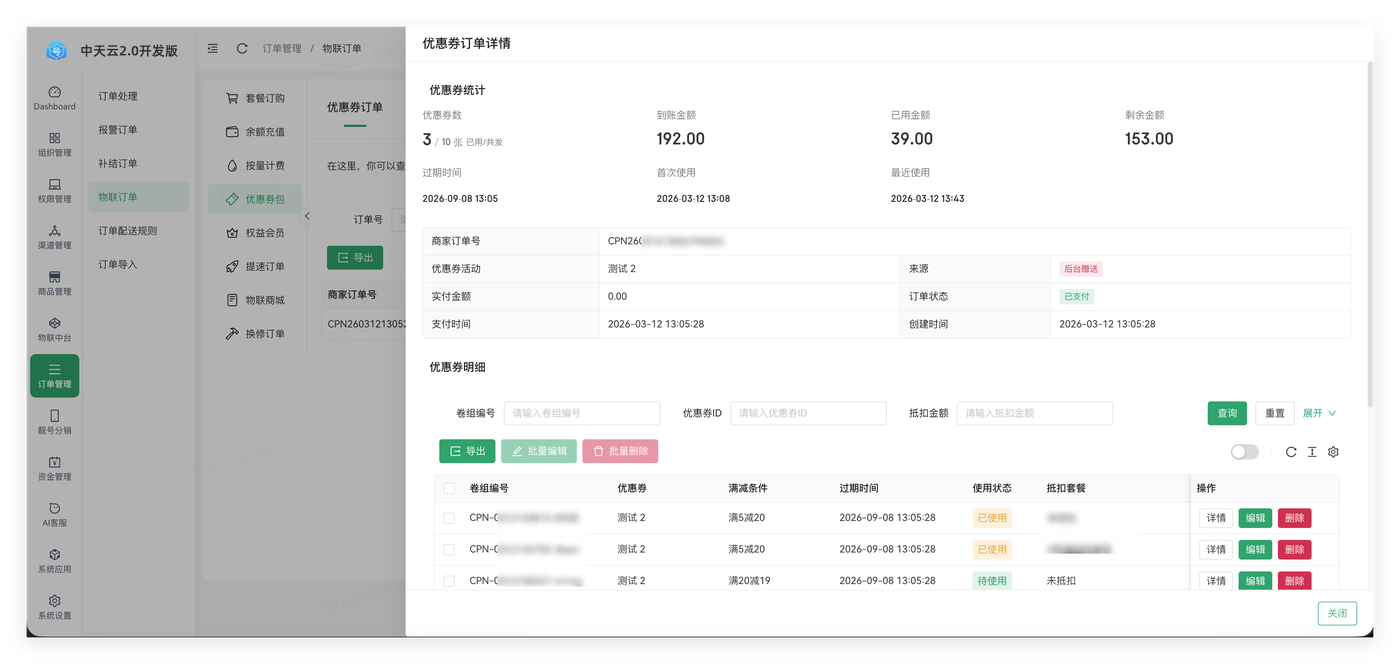Viewport: 1400px width, 664px height.
Task: Click the 中天云 logo icon
Action: [x=56, y=50]
